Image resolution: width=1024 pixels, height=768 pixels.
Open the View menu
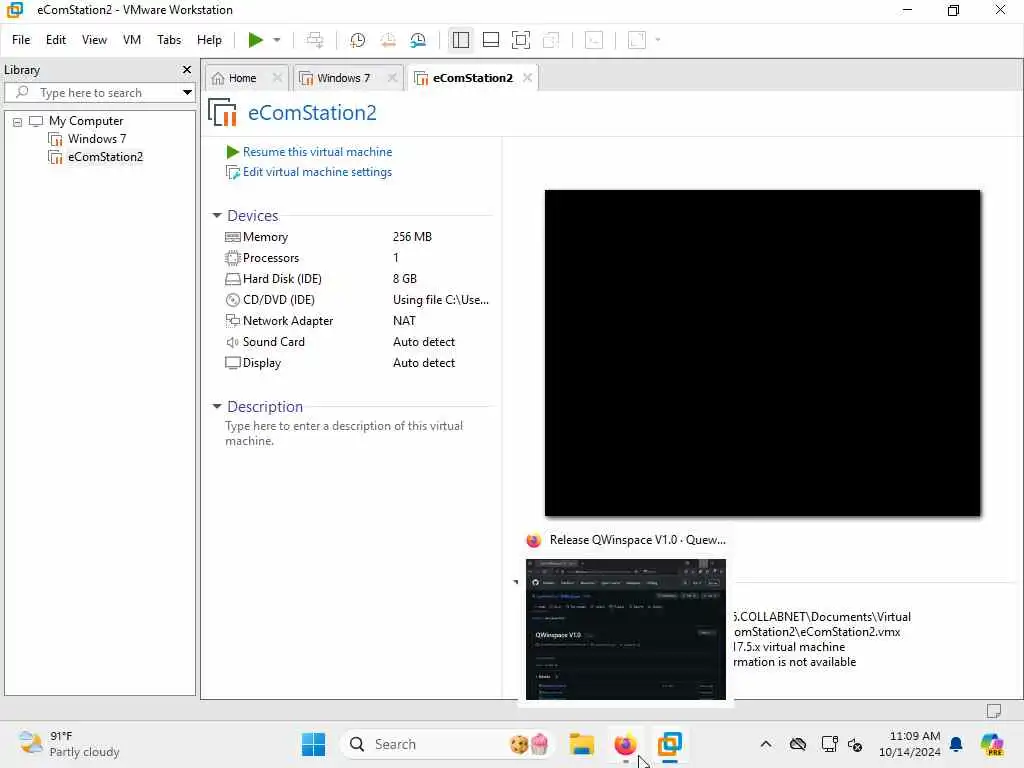click(x=94, y=40)
